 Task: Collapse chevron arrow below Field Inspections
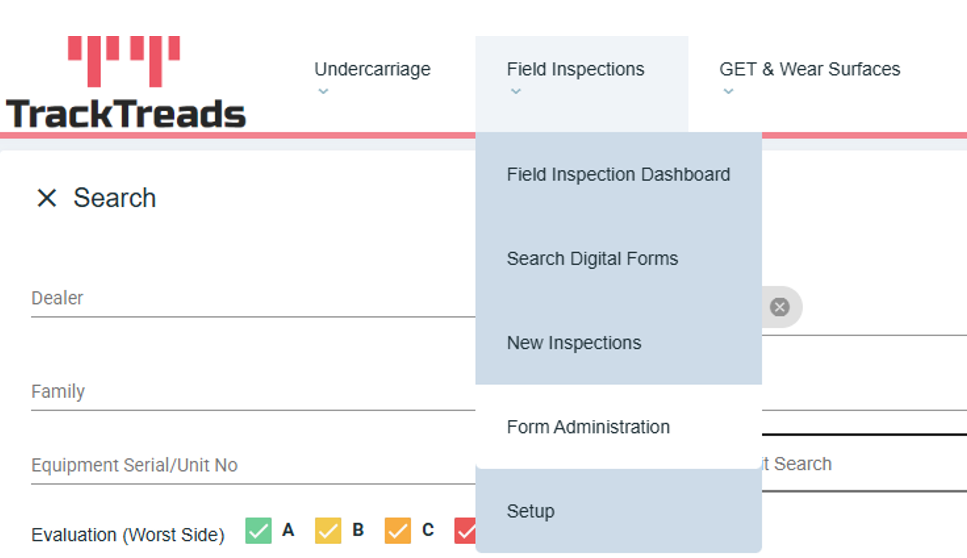pos(515,92)
